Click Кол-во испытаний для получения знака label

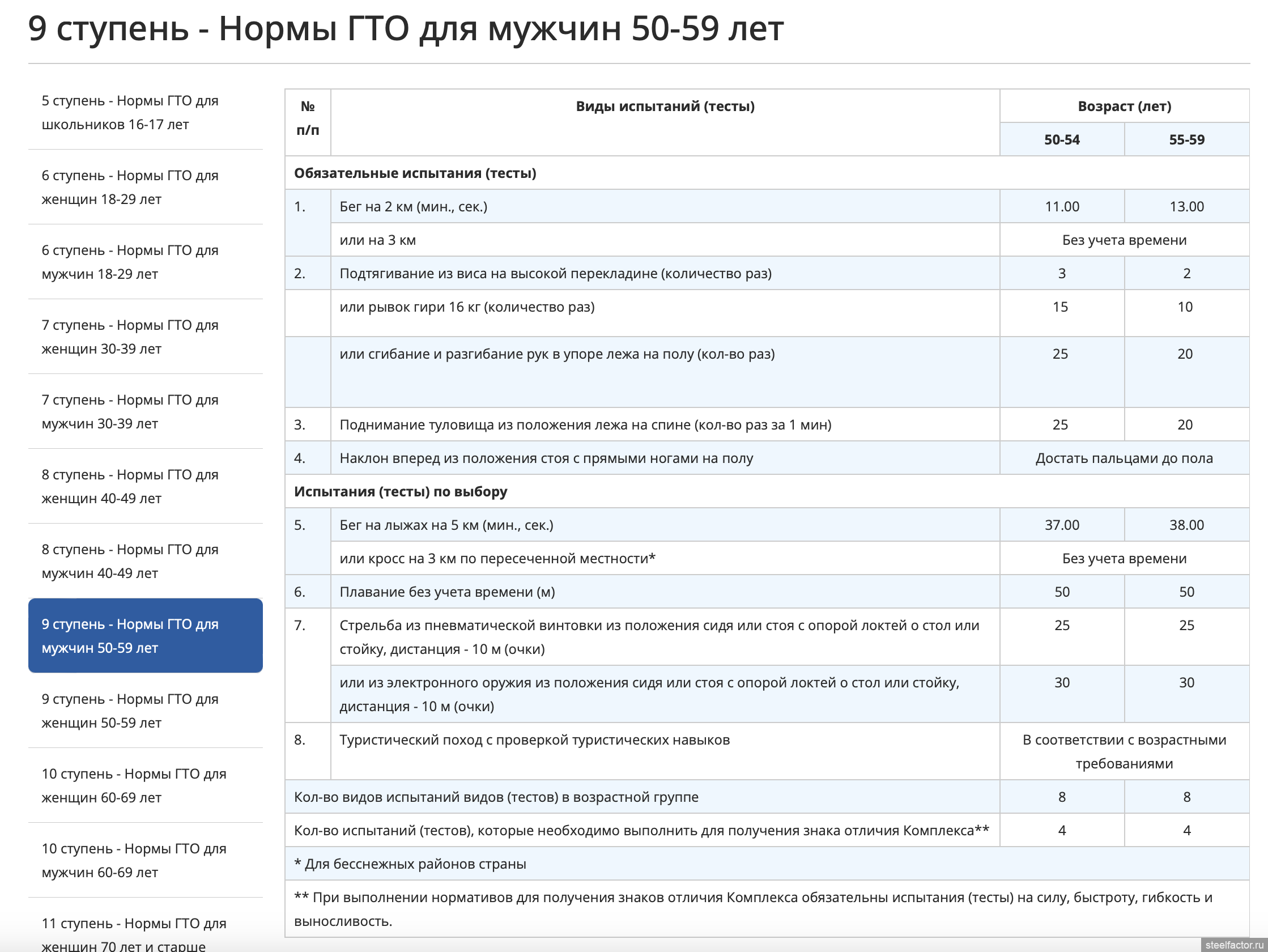tap(641, 830)
